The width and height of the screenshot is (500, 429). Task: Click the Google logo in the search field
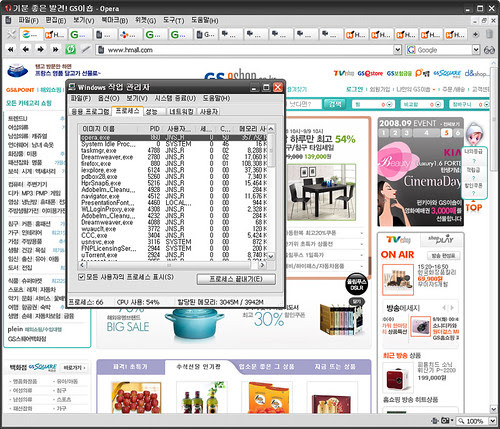pos(411,50)
